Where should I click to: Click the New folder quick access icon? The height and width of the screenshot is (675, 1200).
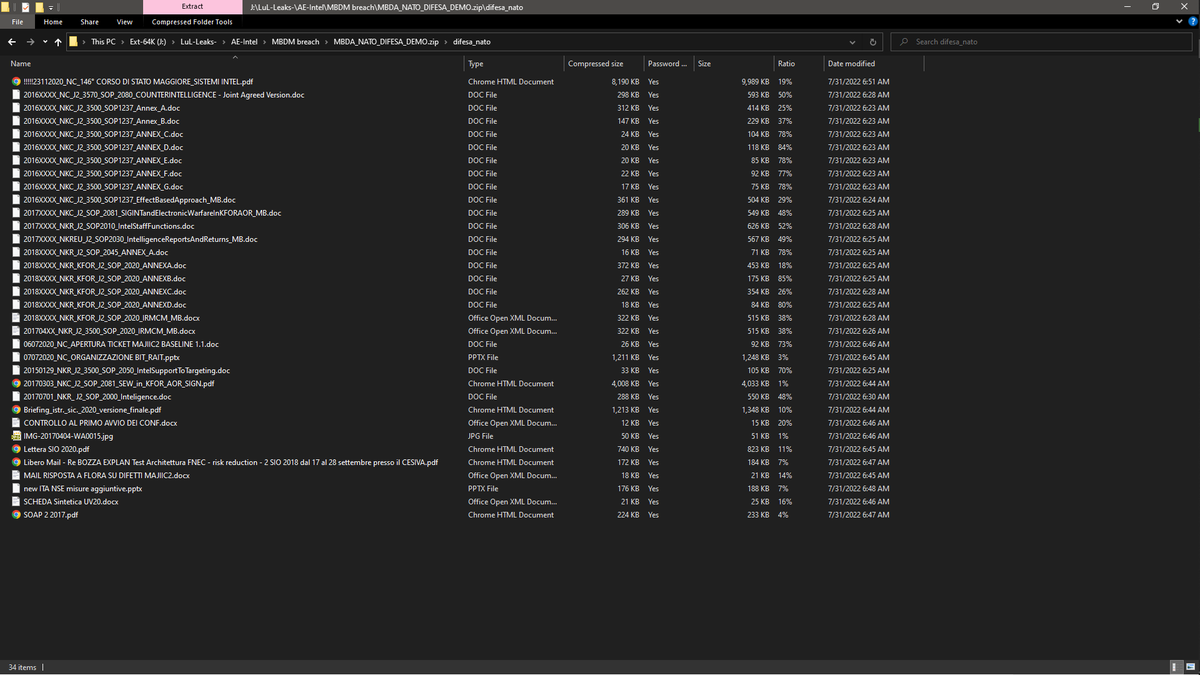click(37, 6)
